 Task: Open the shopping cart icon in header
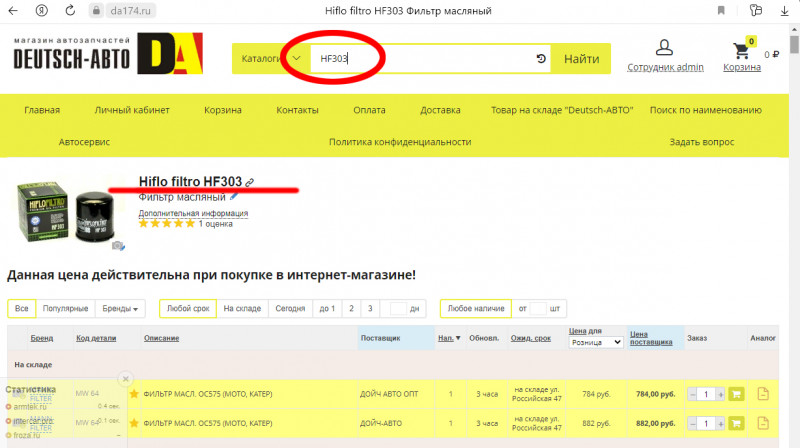click(741, 51)
